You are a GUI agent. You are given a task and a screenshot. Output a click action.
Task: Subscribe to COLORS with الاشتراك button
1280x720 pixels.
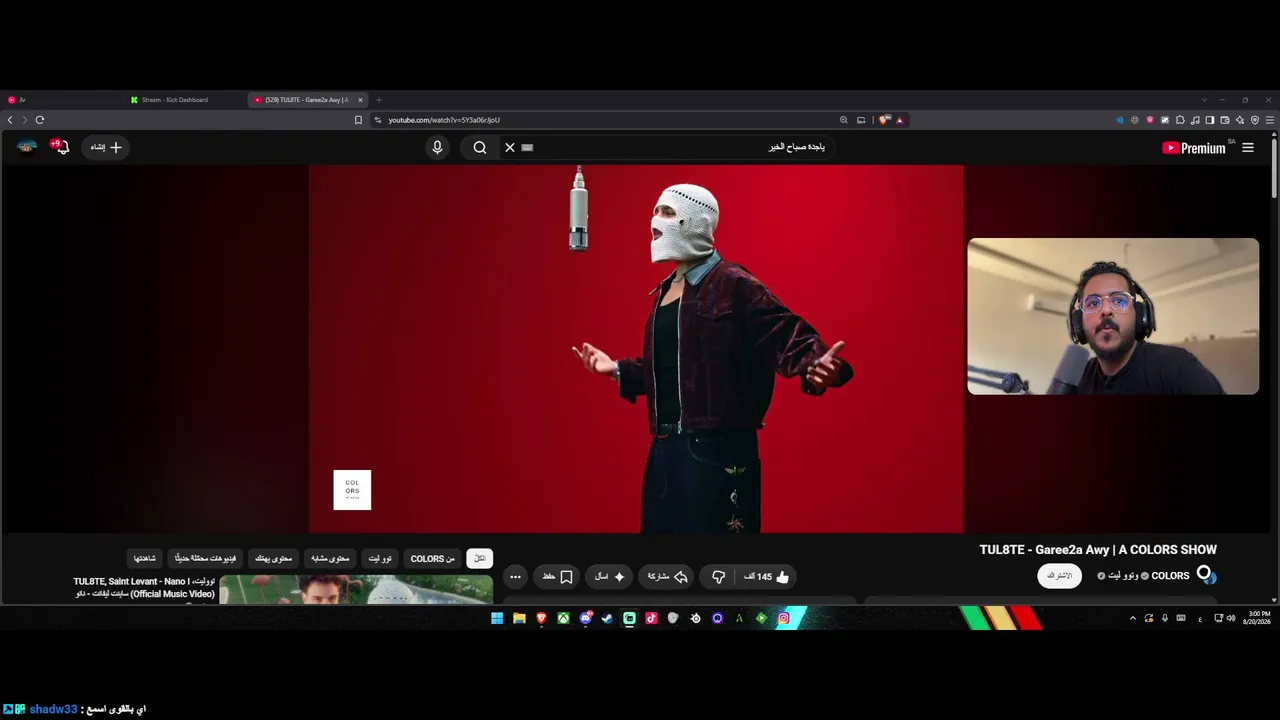pos(1059,576)
